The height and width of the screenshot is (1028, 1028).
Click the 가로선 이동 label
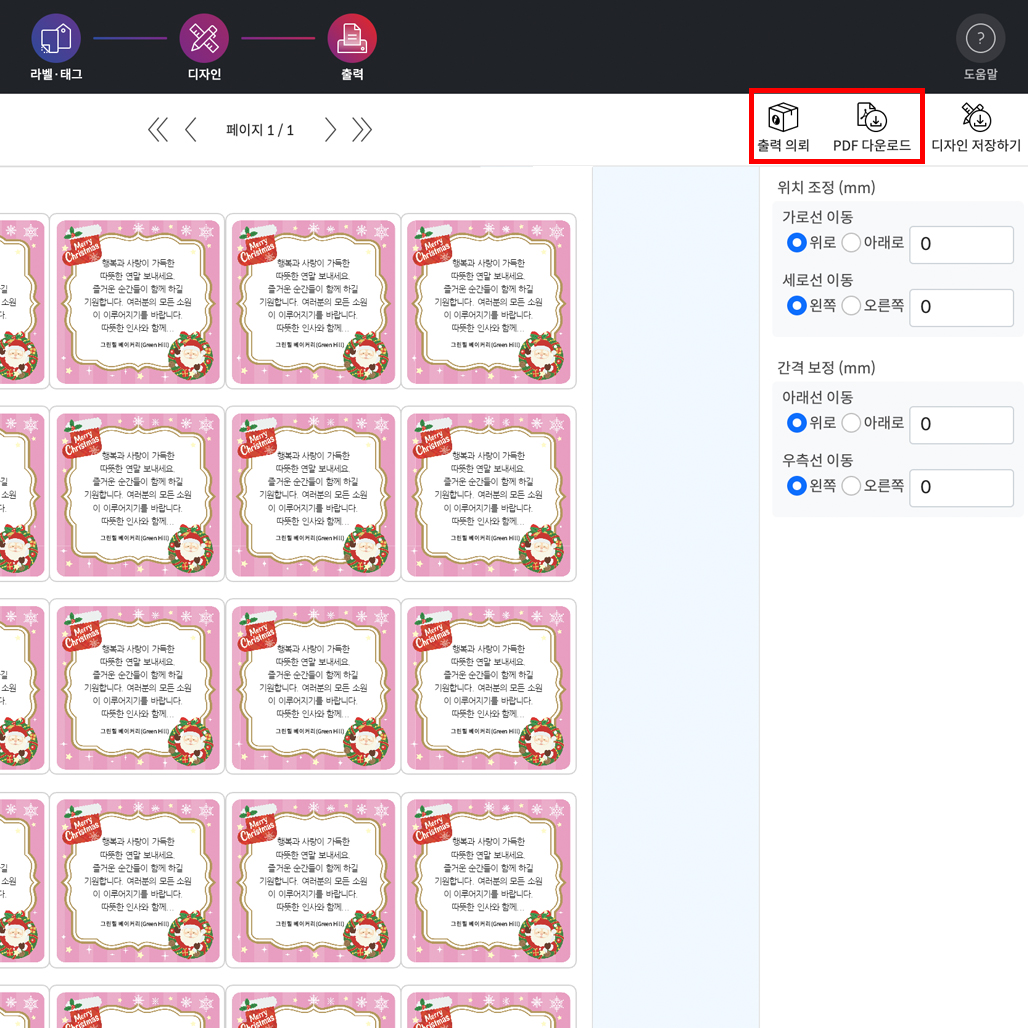pos(818,217)
